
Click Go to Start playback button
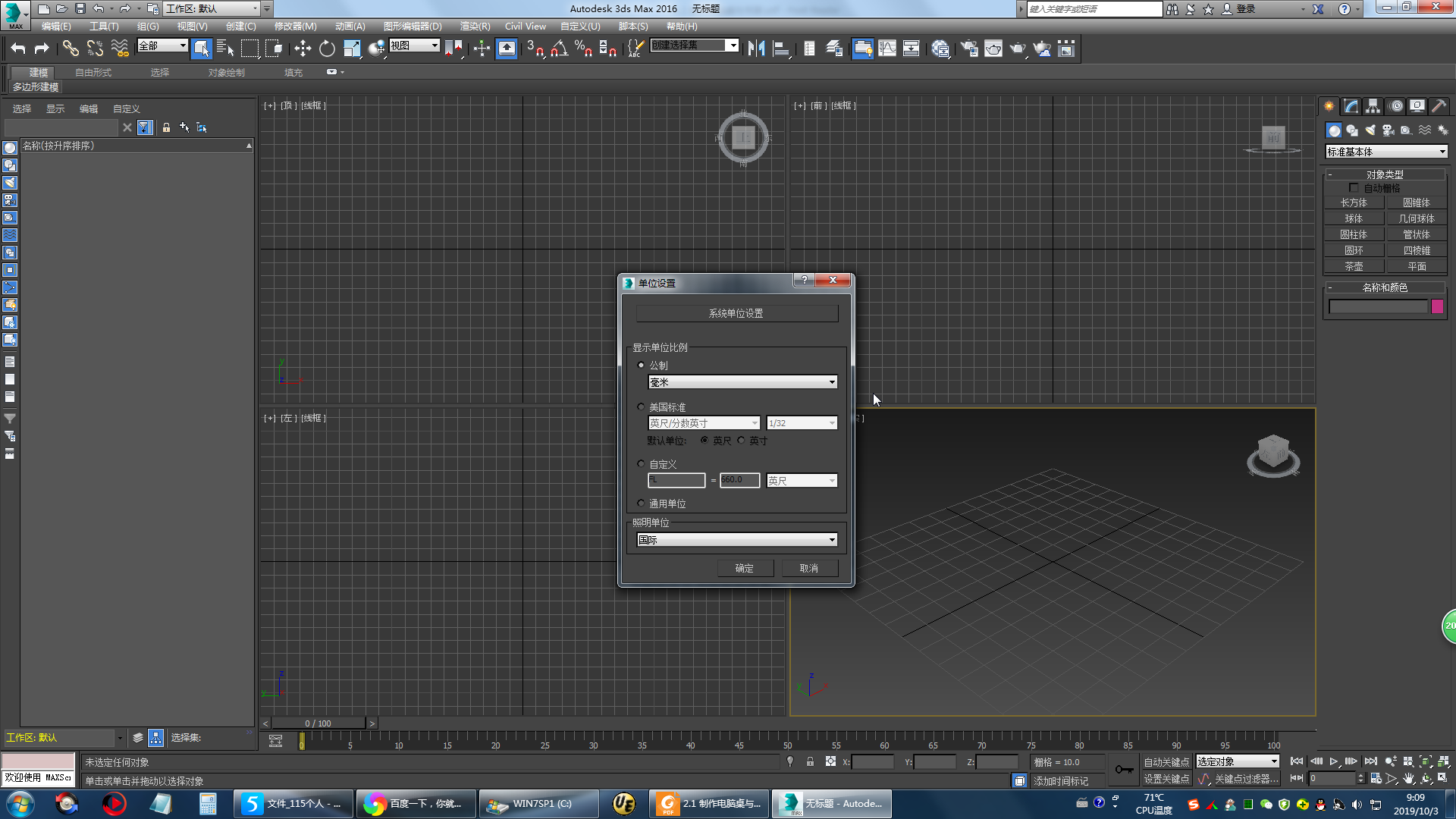pyautogui.click(x=1297, y=761)
